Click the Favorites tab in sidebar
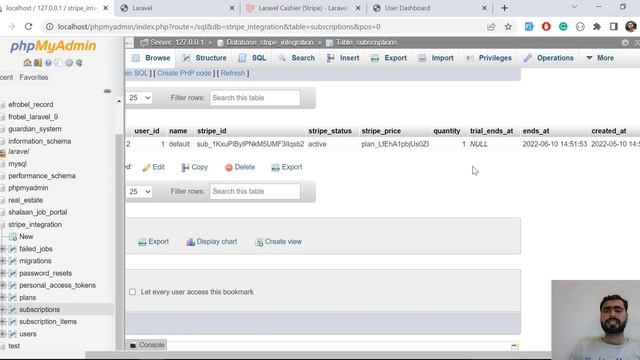Screen dimensions: 640x360 [x=33, y=77]
